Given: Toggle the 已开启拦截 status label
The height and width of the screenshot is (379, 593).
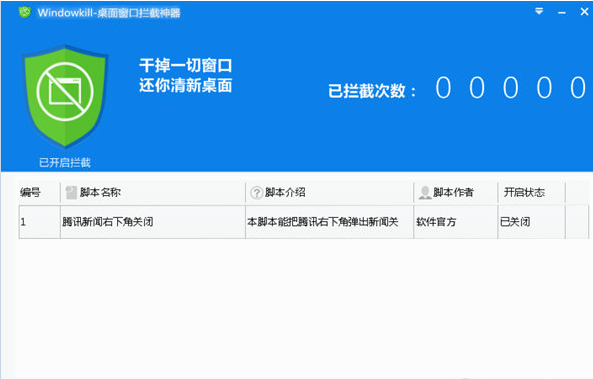Looking at the screenshot, I should pyautogui.click(x=65, y=163).
